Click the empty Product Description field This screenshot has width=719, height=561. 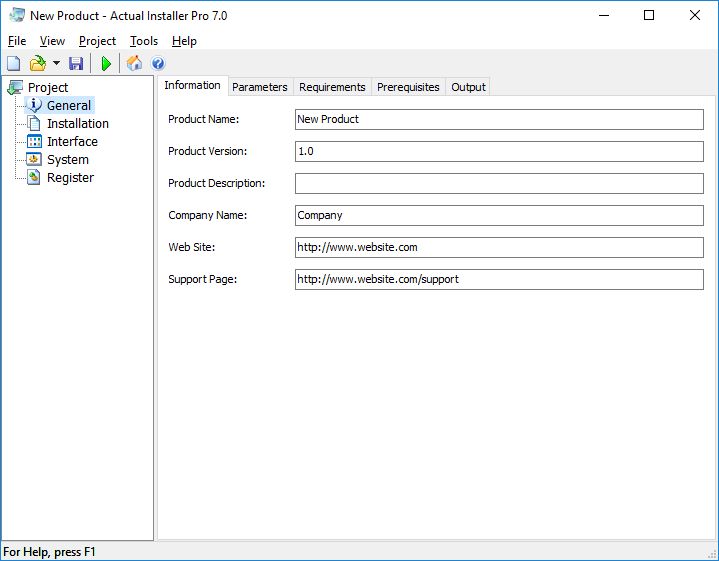(499, 183)
